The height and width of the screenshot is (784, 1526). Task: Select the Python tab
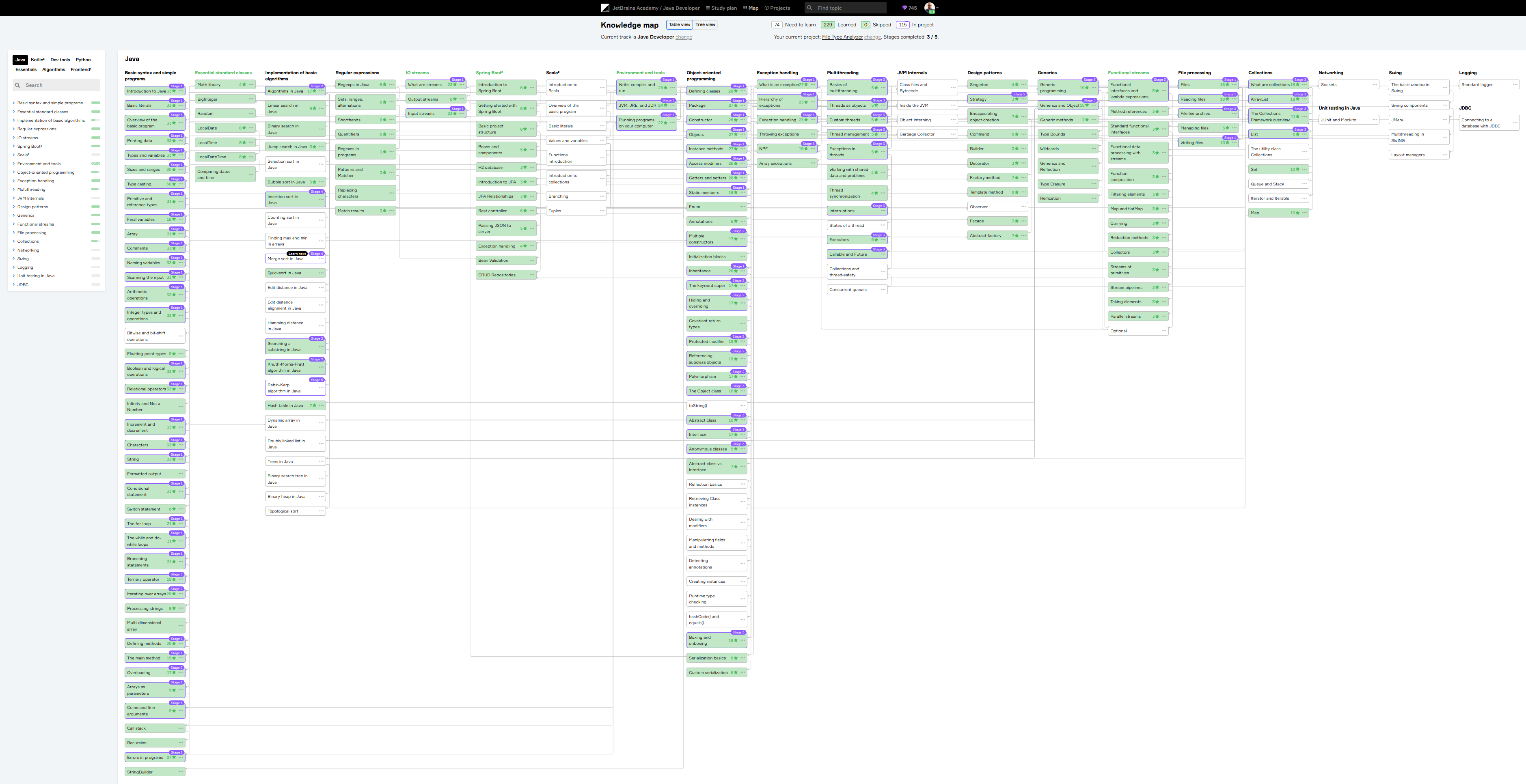coord(83,60)
